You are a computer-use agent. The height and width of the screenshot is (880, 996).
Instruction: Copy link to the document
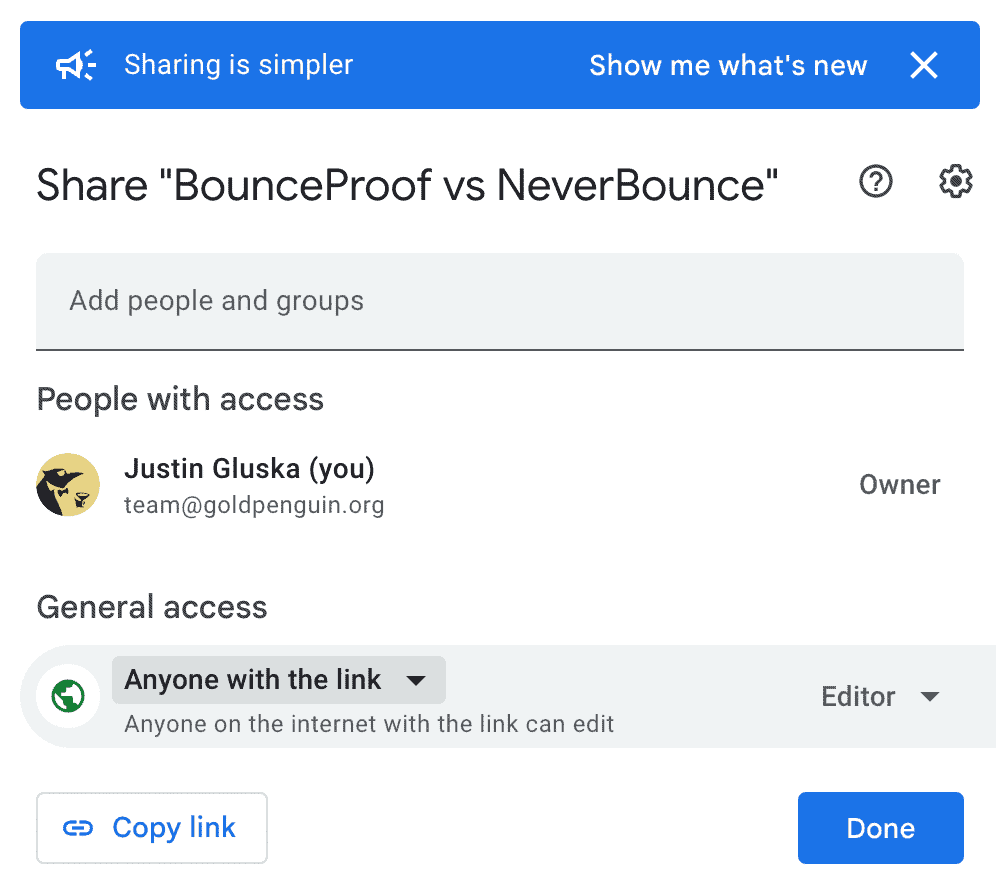pos(152,827)
